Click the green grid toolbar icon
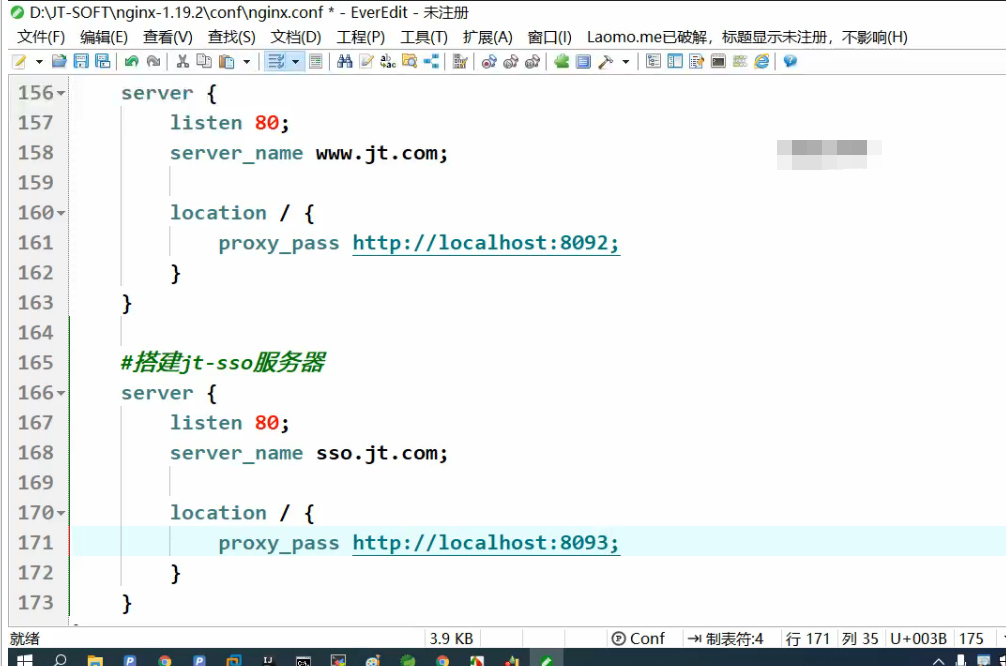Image resolution: width=1006 pixels, height=666 pixels. tap(740, 62)
